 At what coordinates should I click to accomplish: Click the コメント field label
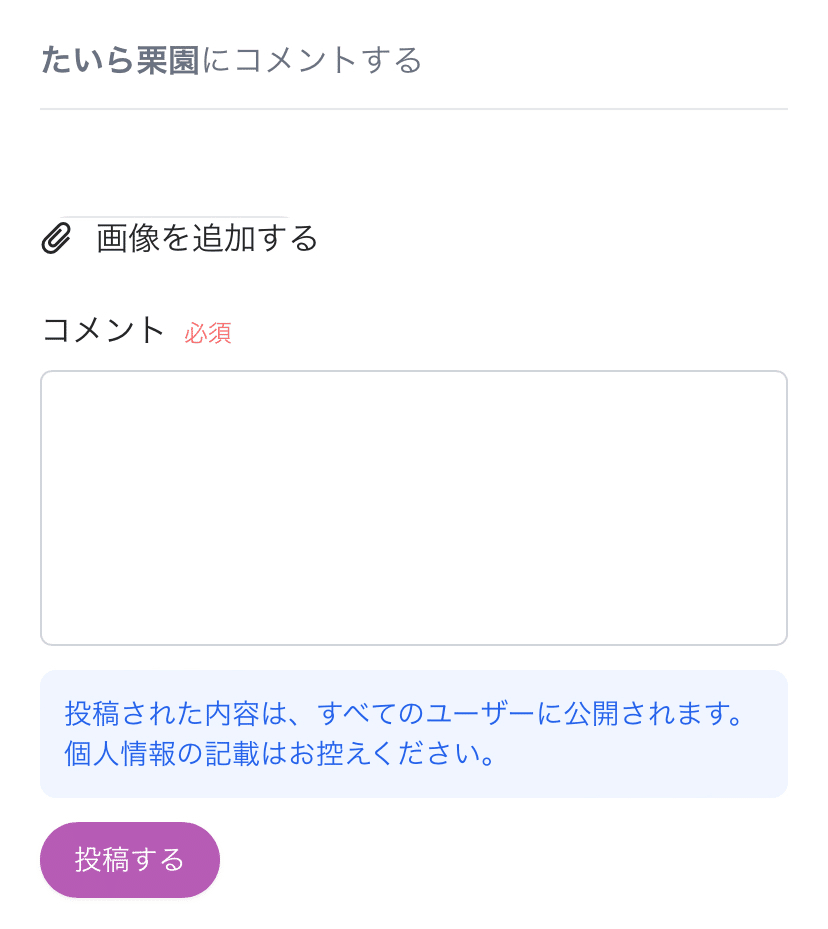(103, 330)
